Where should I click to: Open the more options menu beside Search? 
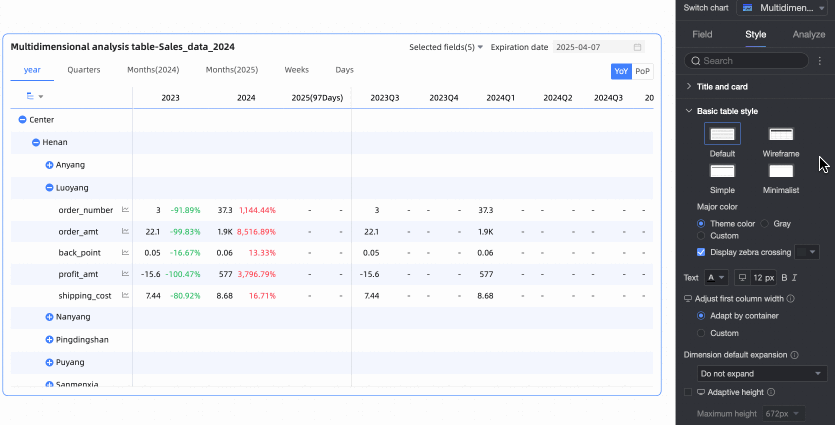pyautogui.click(x=820, y=61)
